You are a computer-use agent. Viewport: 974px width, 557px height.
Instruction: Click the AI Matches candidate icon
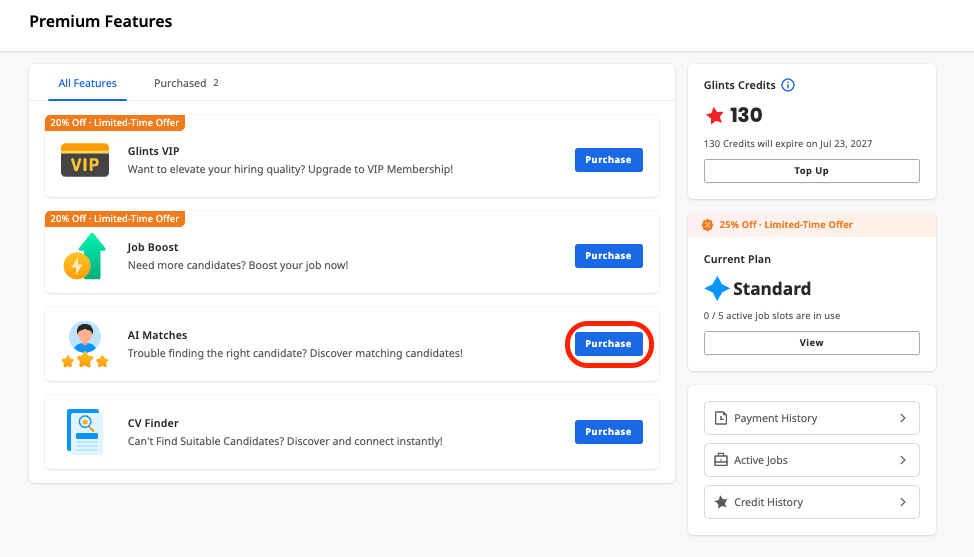coord(85,344)
